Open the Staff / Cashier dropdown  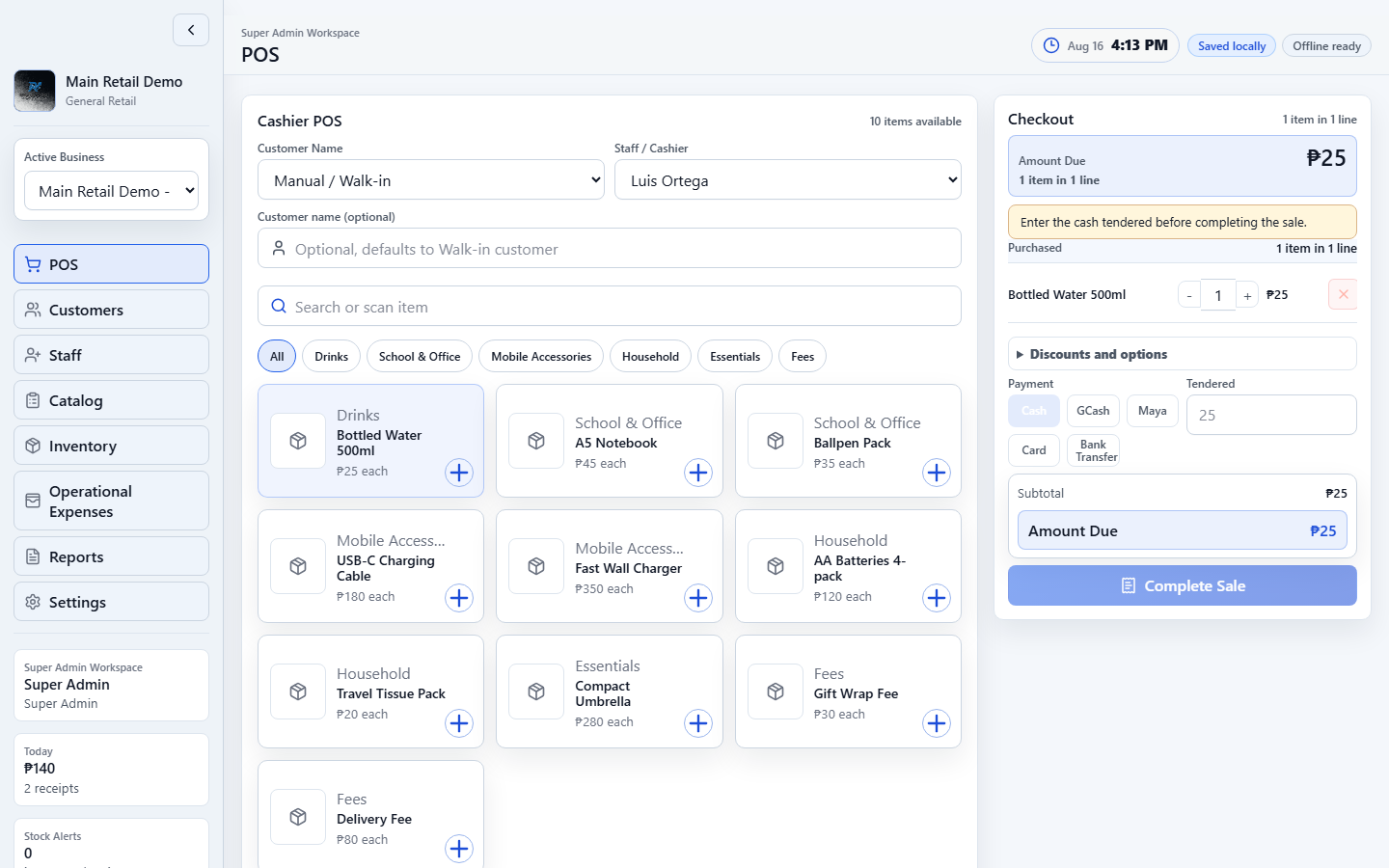click(788, 180)
